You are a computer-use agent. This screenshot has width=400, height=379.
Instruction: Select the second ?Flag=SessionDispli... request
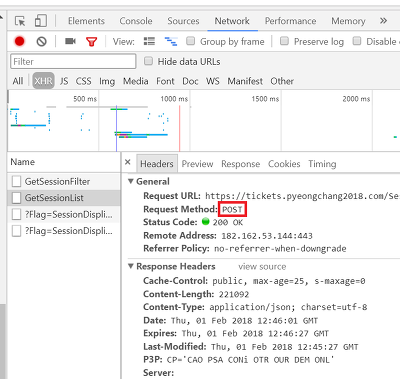[x=64, y=231]
